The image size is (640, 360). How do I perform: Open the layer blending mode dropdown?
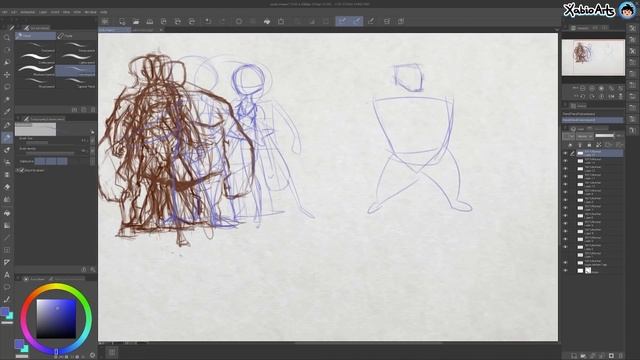584,136
